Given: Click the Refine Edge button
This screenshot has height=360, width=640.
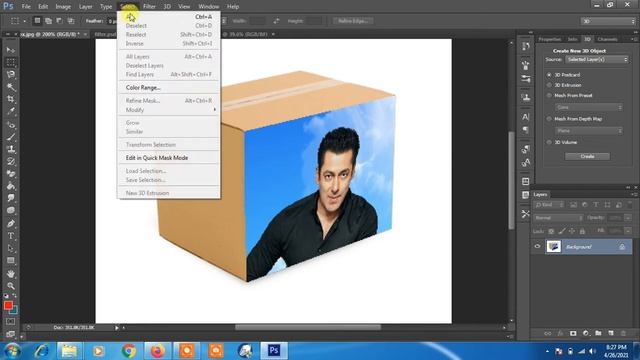Looking at the screenshot, I should point(353,21).
